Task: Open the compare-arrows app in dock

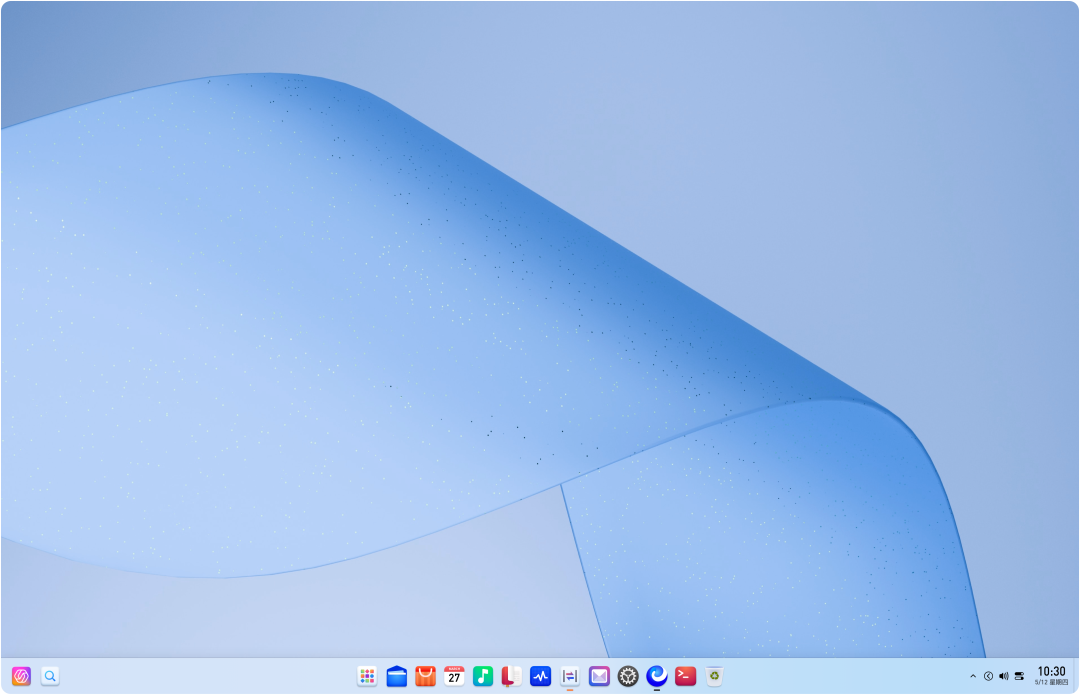Action: pos(570,676)
